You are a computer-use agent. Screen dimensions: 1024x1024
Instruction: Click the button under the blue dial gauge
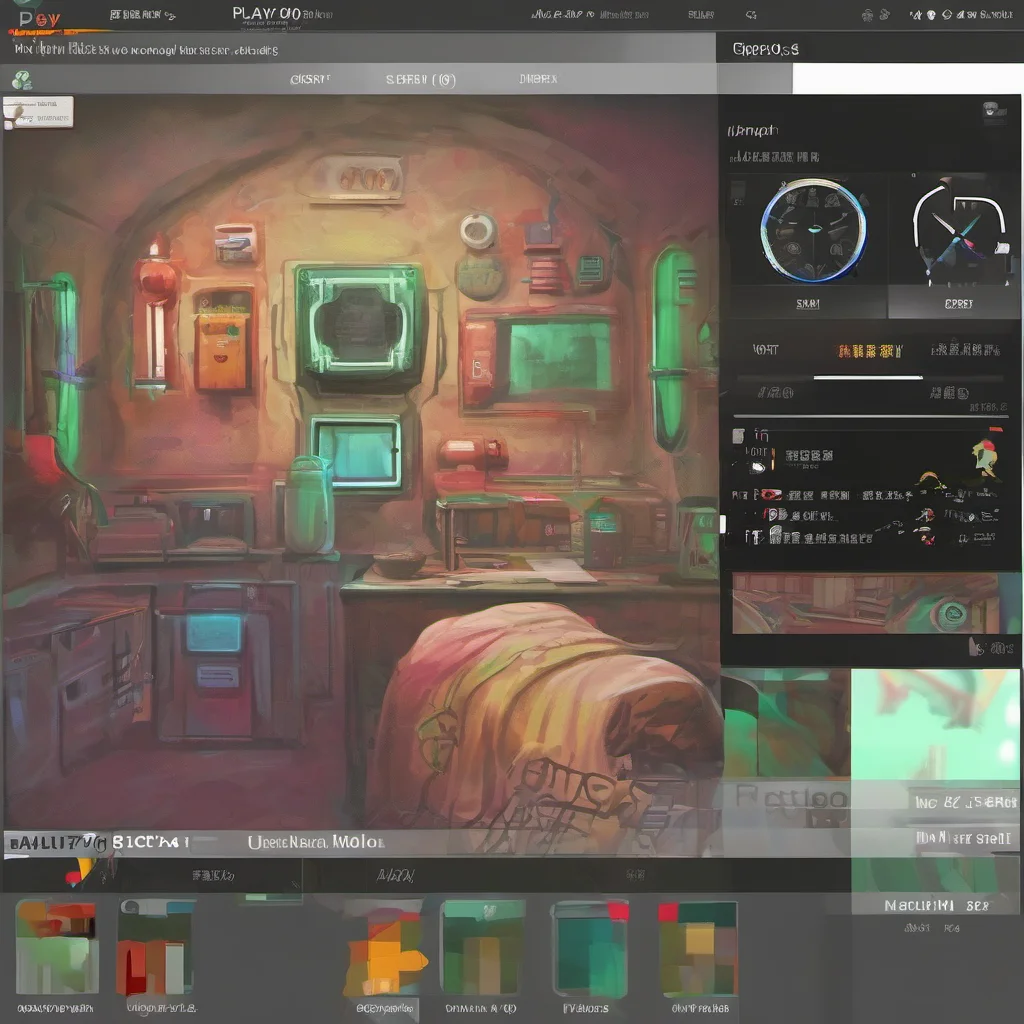pos(807,303)
